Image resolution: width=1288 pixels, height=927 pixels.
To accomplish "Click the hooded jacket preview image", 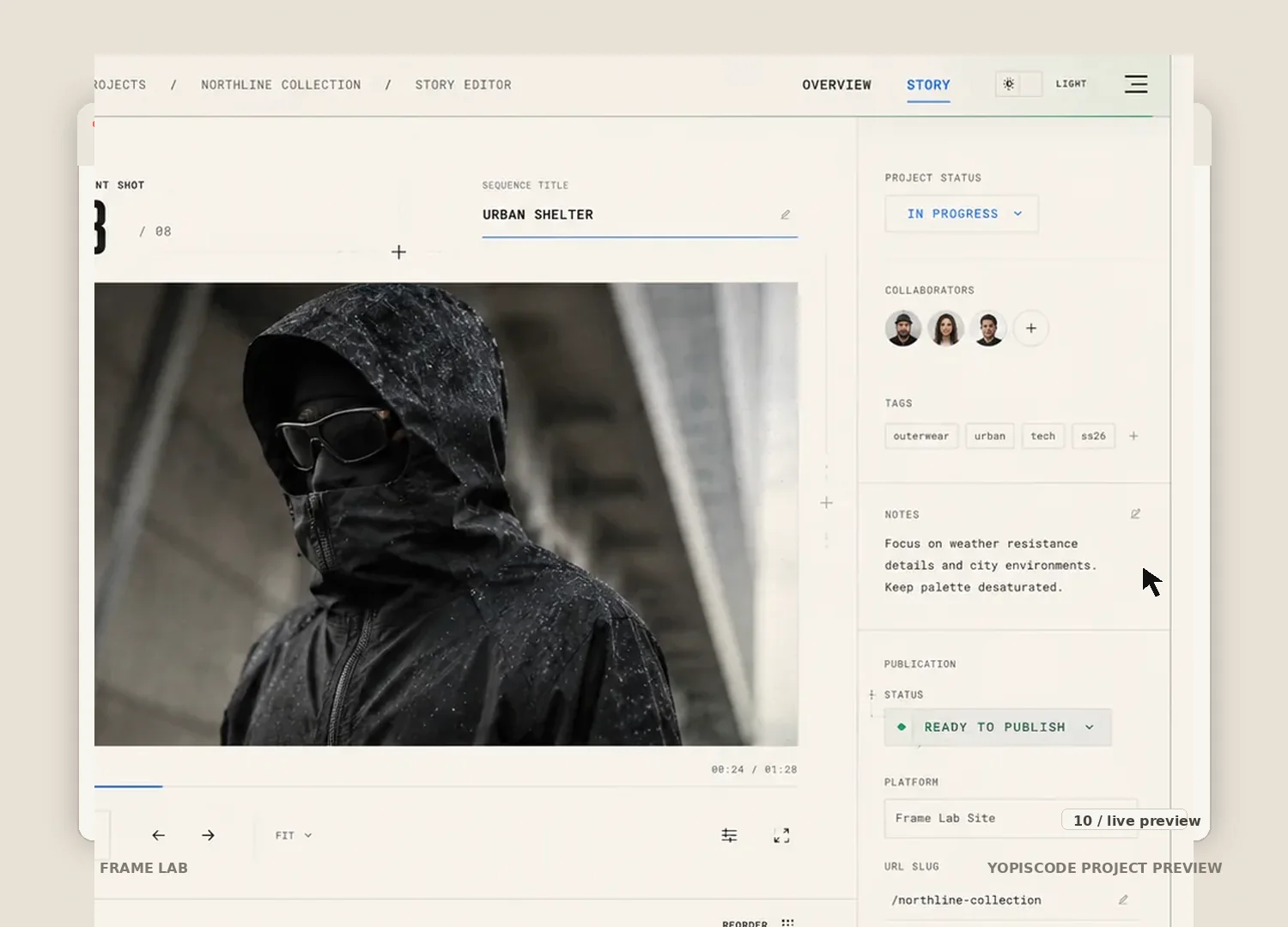I will pyautogui.click(x=446, y=514).
